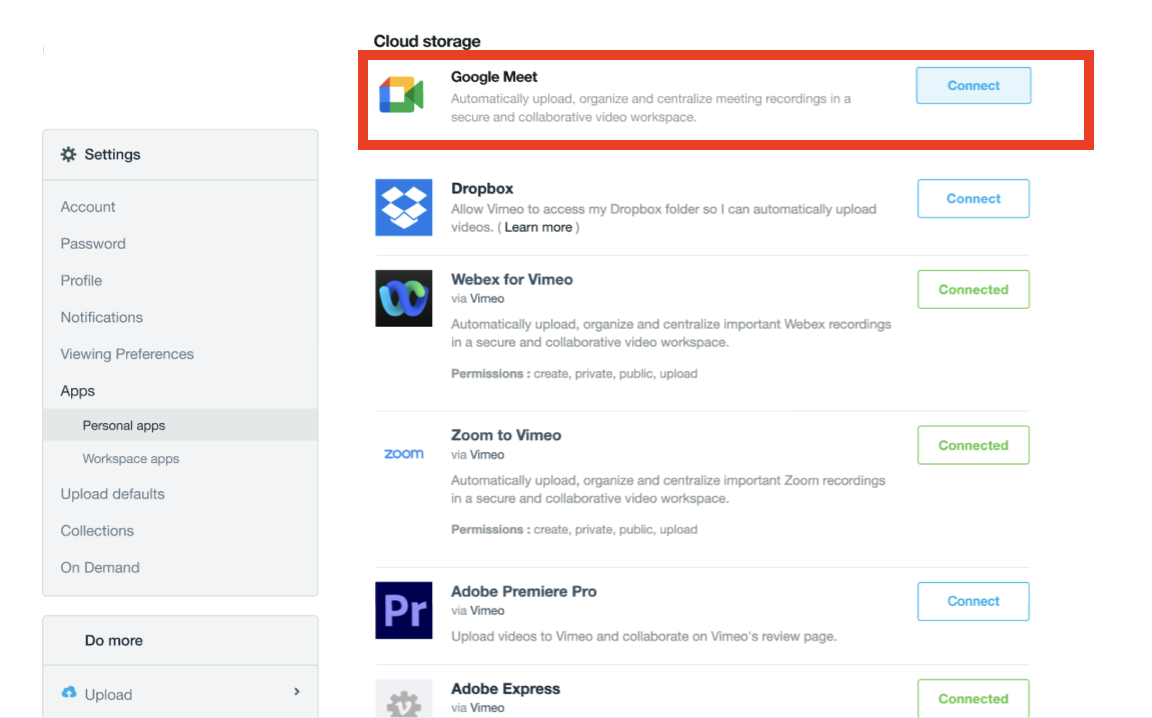Click the Dropbox logo icon
This screenshot has height=718, width=1152.
click(403, 207)
